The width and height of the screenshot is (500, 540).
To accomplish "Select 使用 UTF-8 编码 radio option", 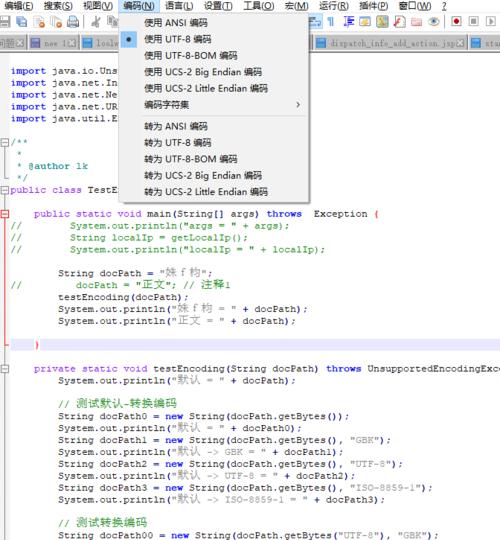I will coord(214,39).
